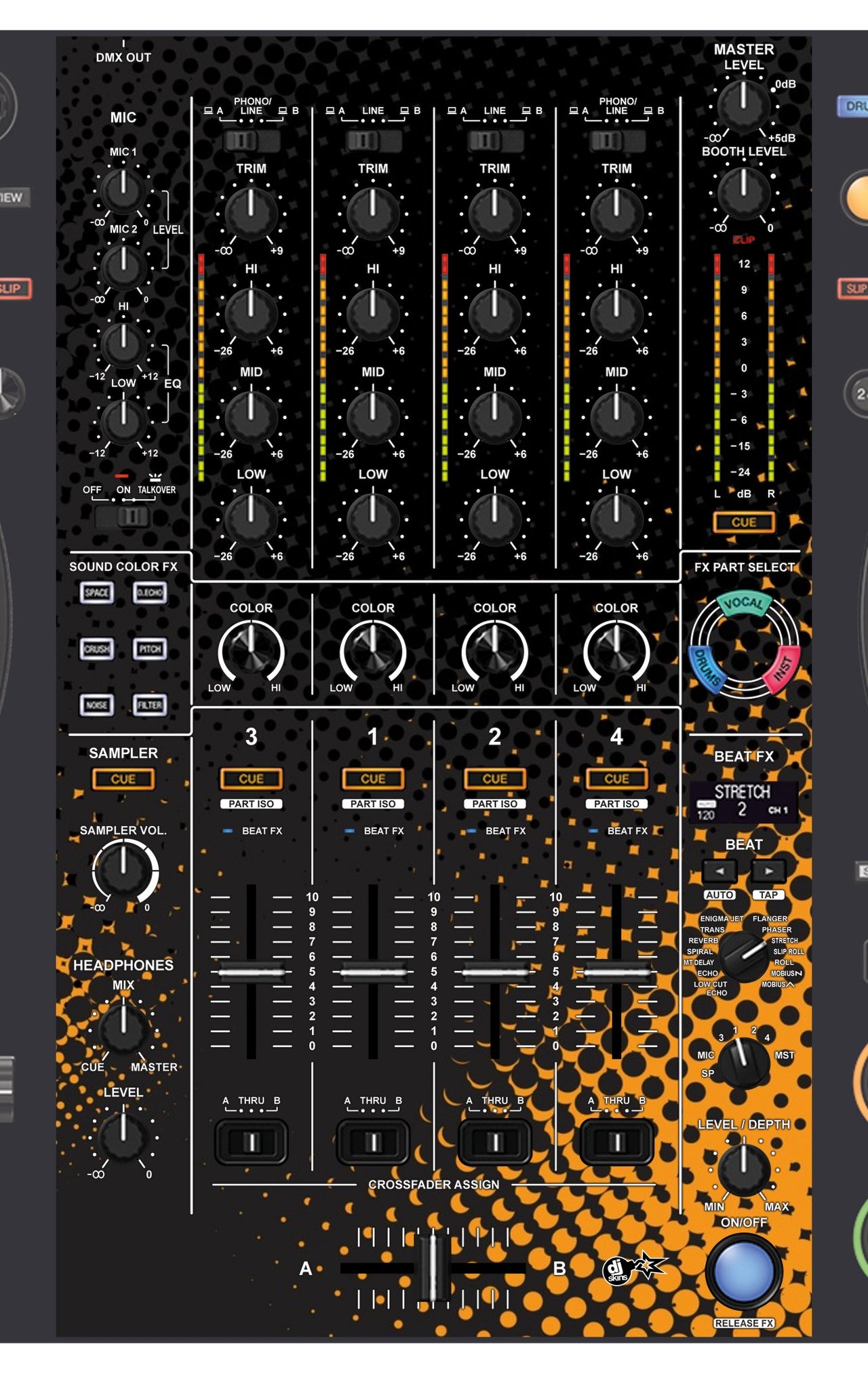Image resolution: width=868 pixels, height=1380 pixels.
Task: Click the MIC 1 level knob
Action: [123, 191]
